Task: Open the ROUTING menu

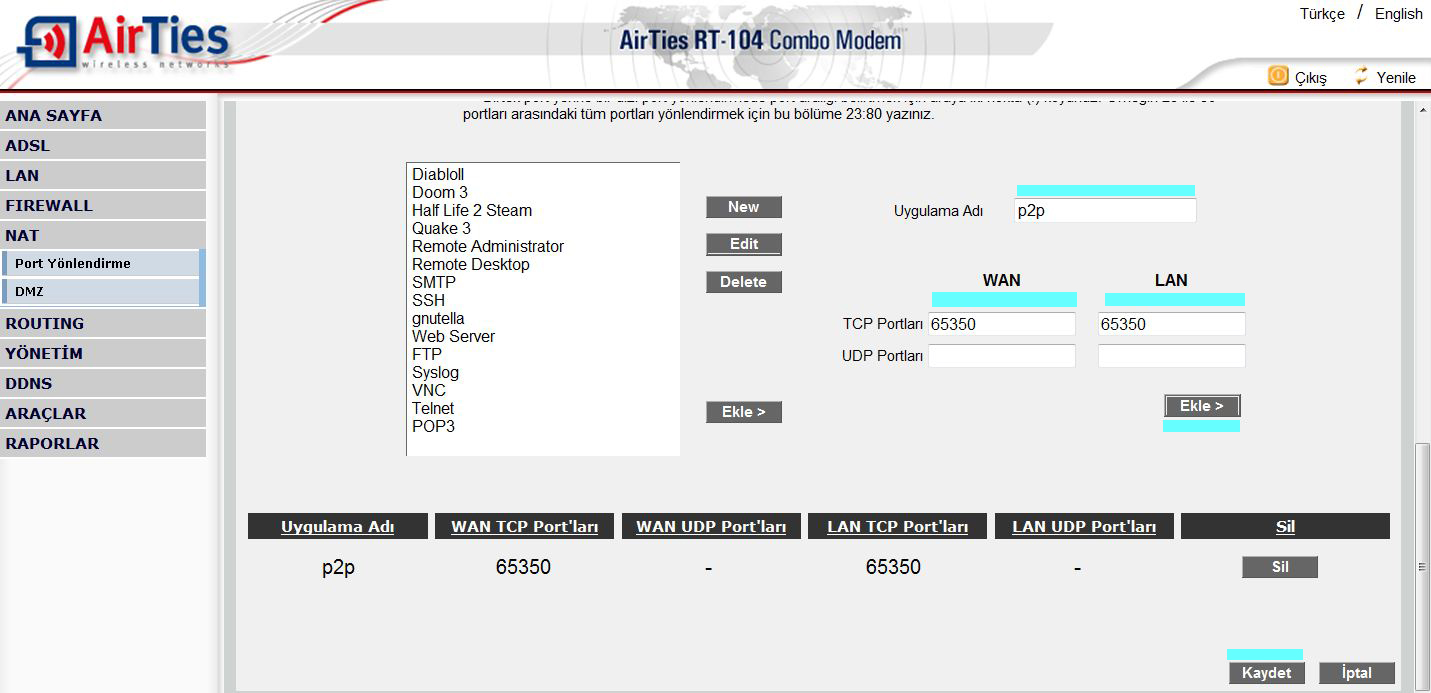Action: [x=103, y=323]
